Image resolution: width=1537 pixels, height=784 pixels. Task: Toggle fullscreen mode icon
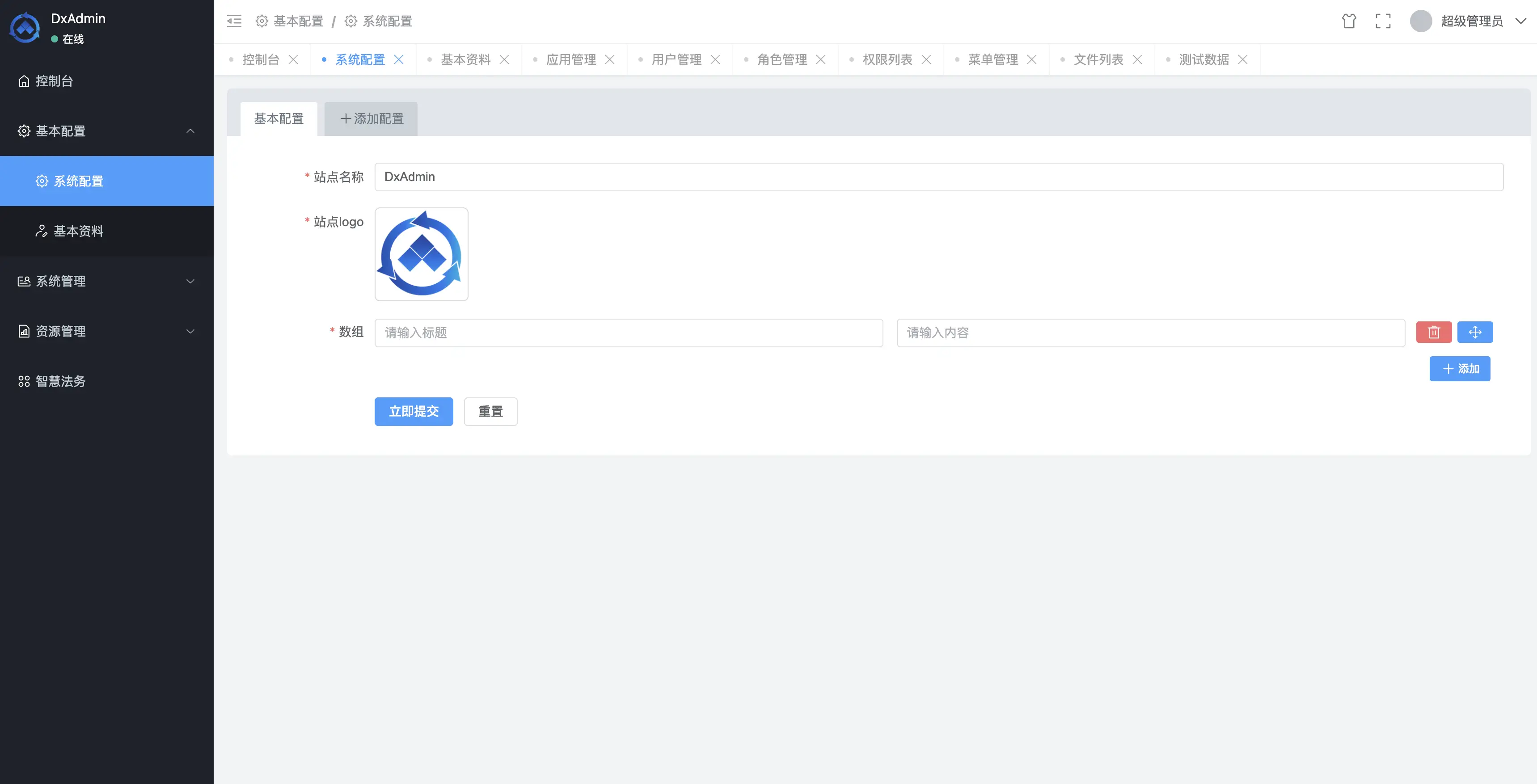pyautogui.click(x=1382, y=21)
